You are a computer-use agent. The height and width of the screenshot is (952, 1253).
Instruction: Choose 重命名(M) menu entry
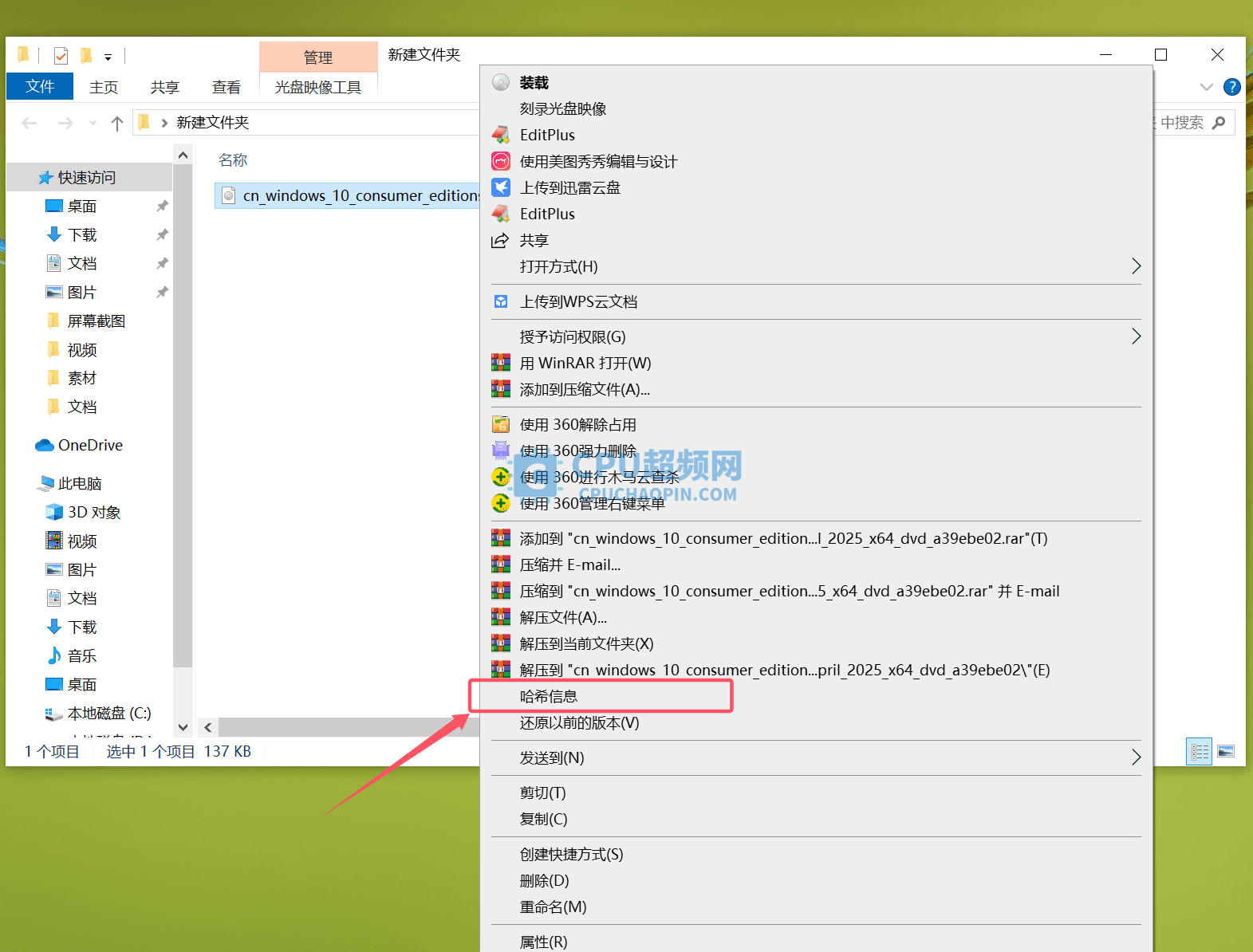click(x=553, y=907)
